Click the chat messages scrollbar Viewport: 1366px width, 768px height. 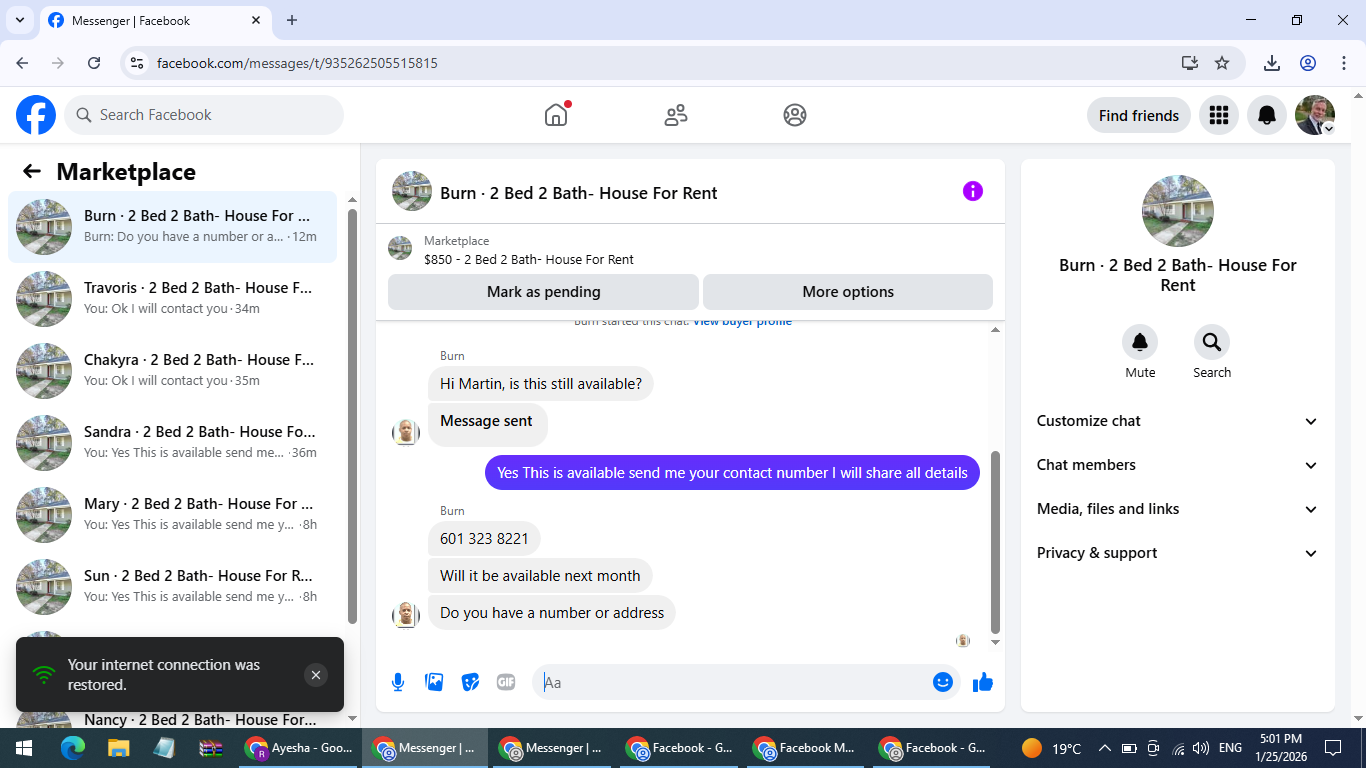(995, 540)
